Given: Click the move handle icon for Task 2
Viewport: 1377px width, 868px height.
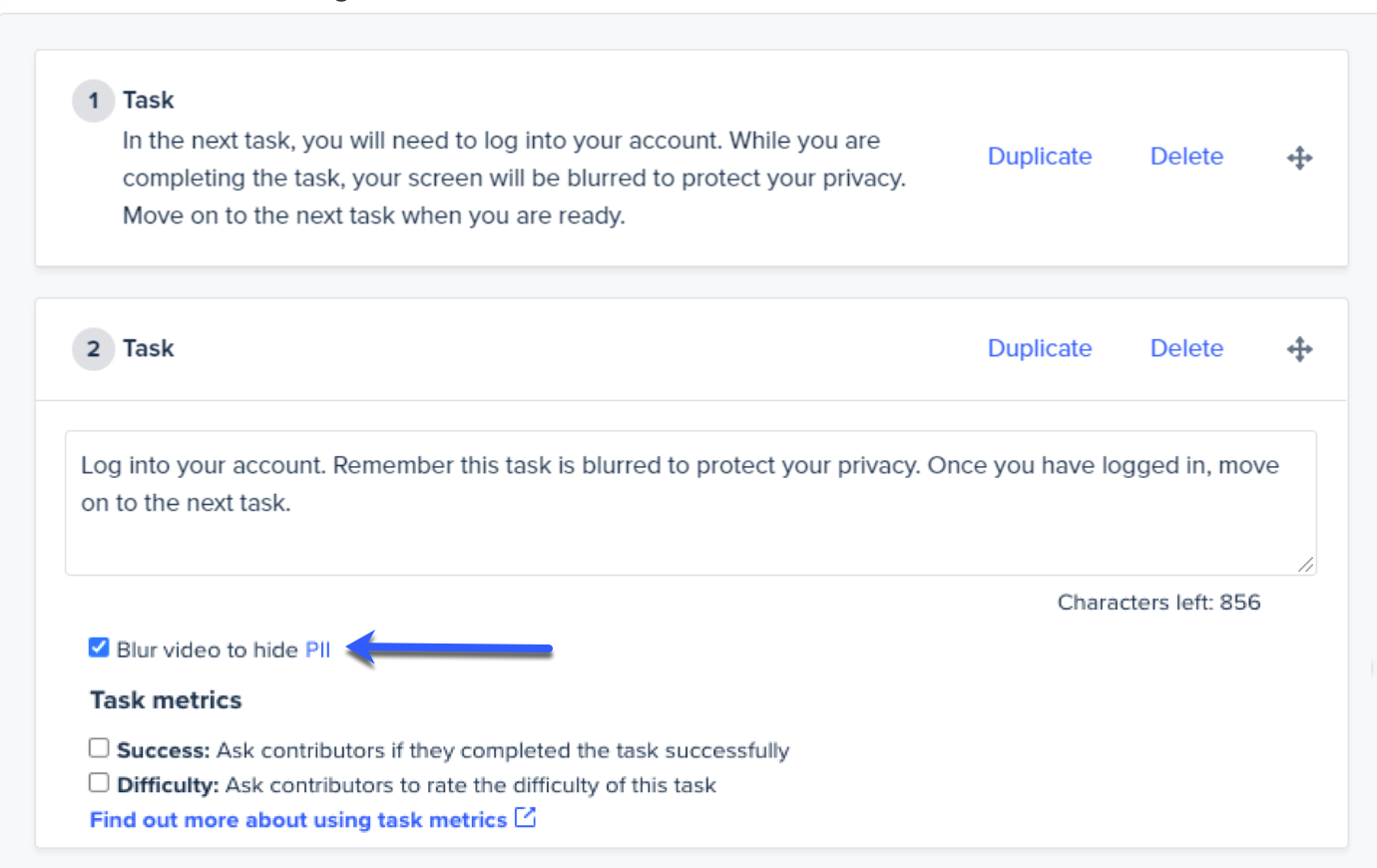Looking at the screenshot, I should pos(1299,349).
